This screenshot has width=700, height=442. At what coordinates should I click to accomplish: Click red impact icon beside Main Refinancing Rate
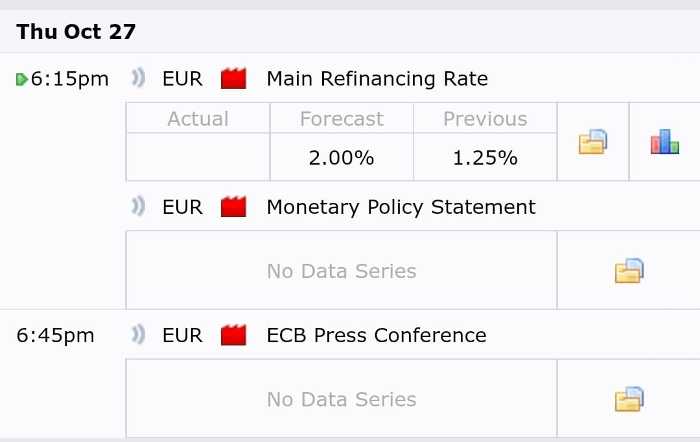pyautogui.click(x=233, y=79)
